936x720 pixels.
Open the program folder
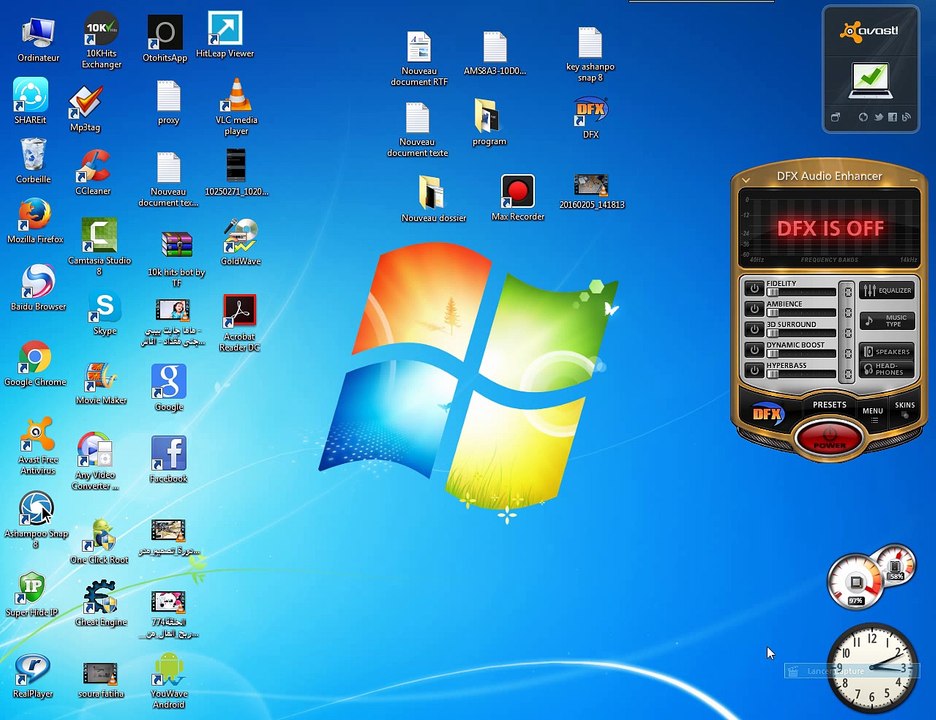(x=489, y=122)
